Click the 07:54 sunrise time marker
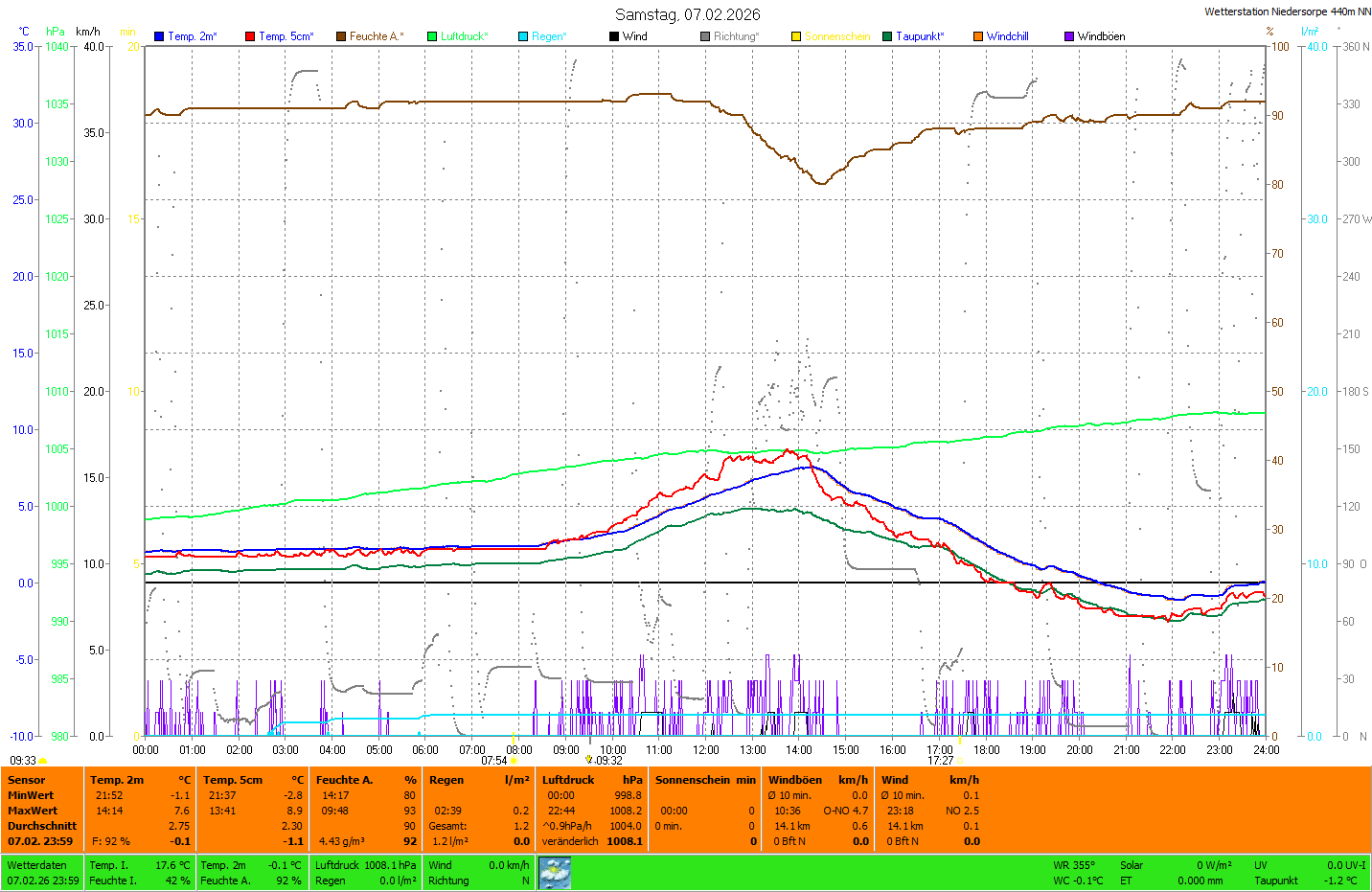The height and width of the screenshot is (892, 1372). 493,761
